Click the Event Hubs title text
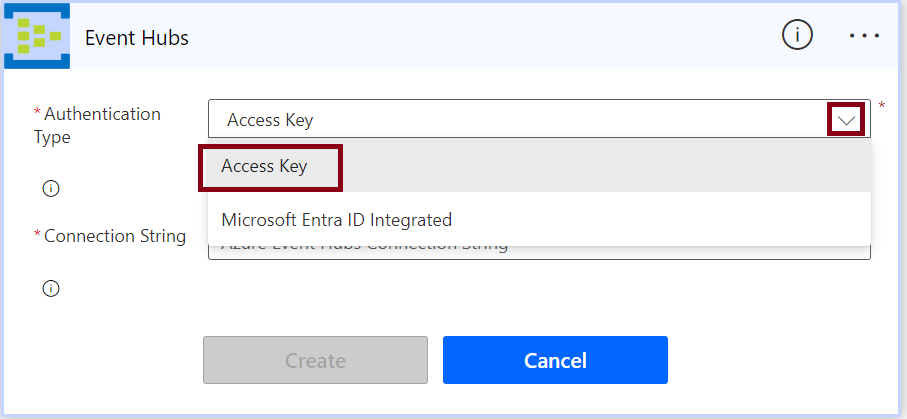This screenshot has width=907, height=419. coord(137,38)
